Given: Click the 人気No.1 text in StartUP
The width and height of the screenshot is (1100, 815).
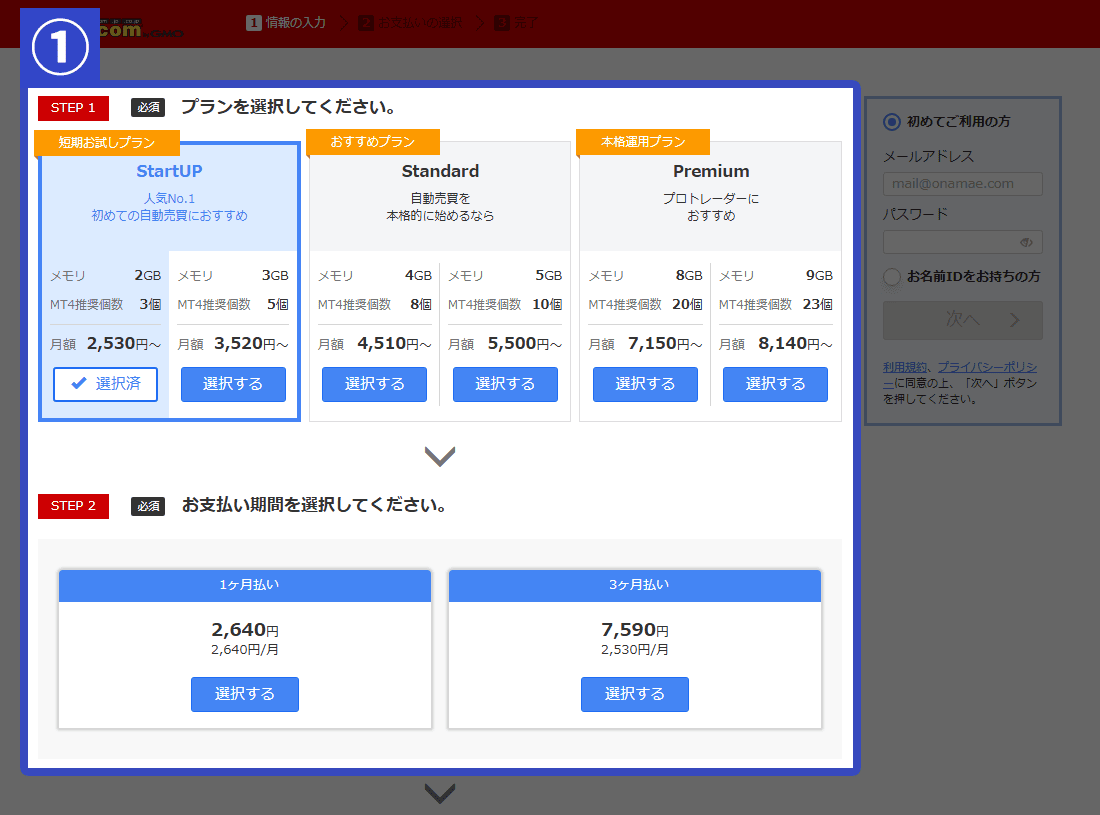Looking at the screenshot, I should (169, 198).
